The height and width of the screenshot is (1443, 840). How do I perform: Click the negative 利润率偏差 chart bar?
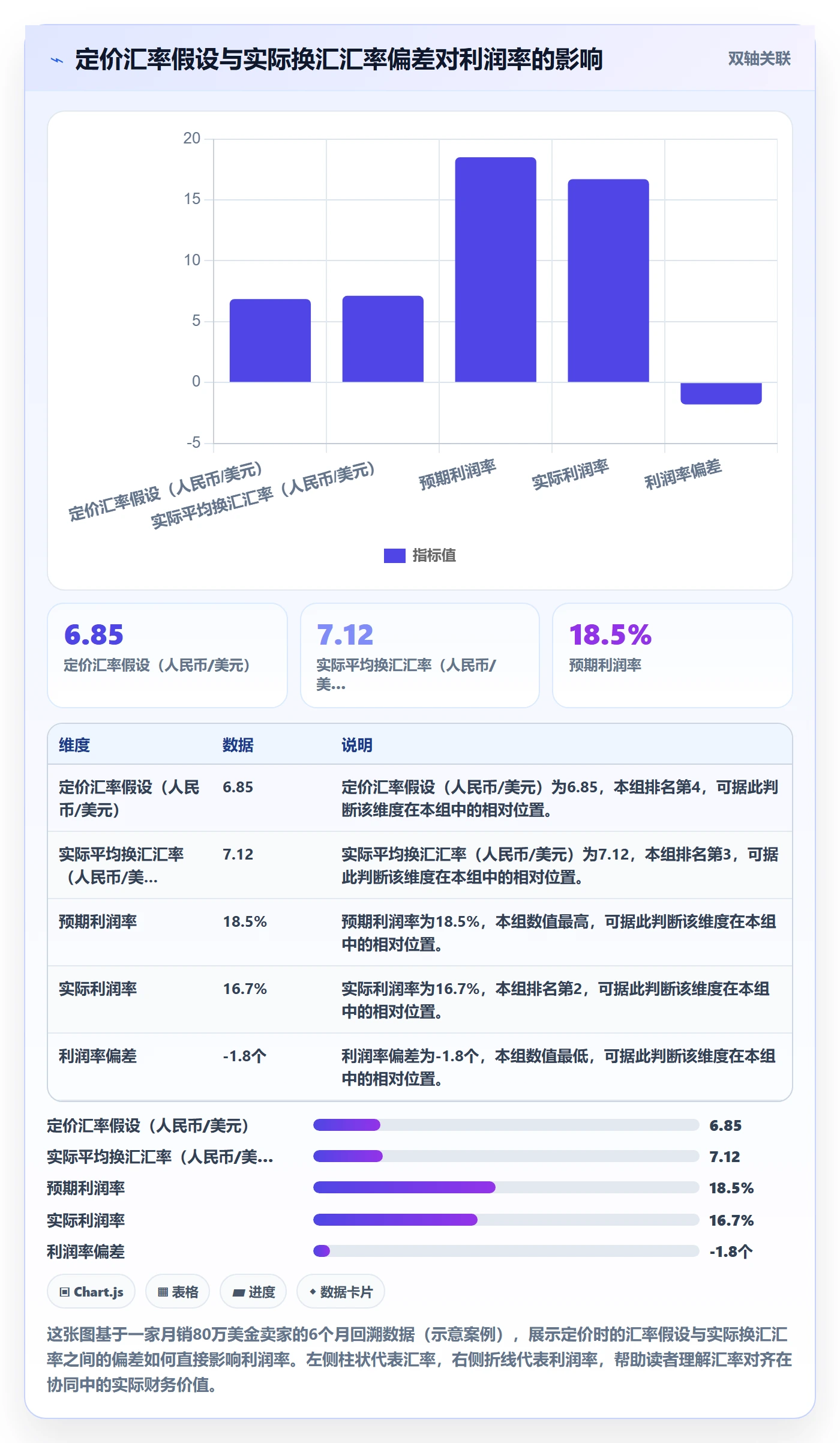click(721, 393)
